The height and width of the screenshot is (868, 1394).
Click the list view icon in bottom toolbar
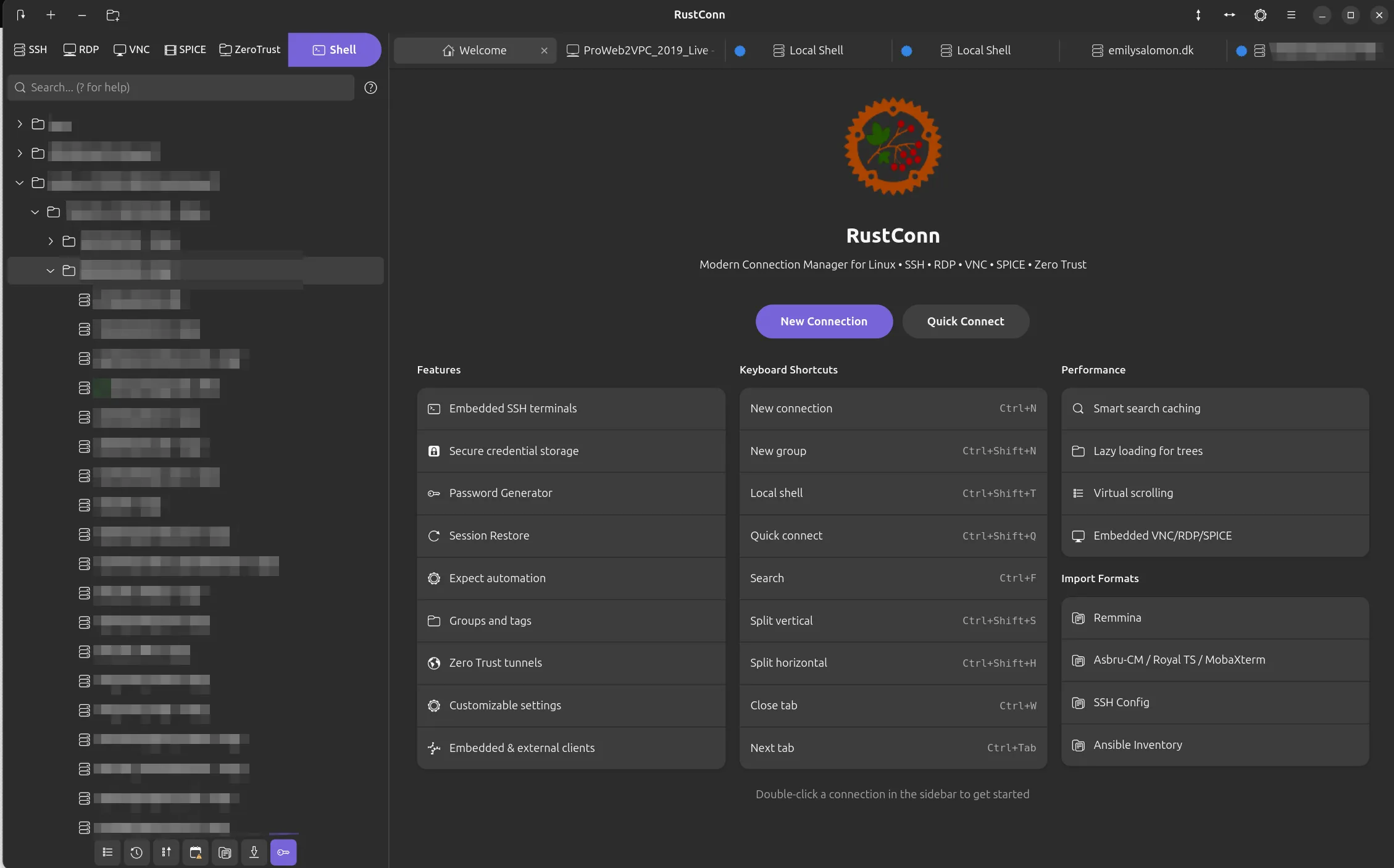coord(107,853)
